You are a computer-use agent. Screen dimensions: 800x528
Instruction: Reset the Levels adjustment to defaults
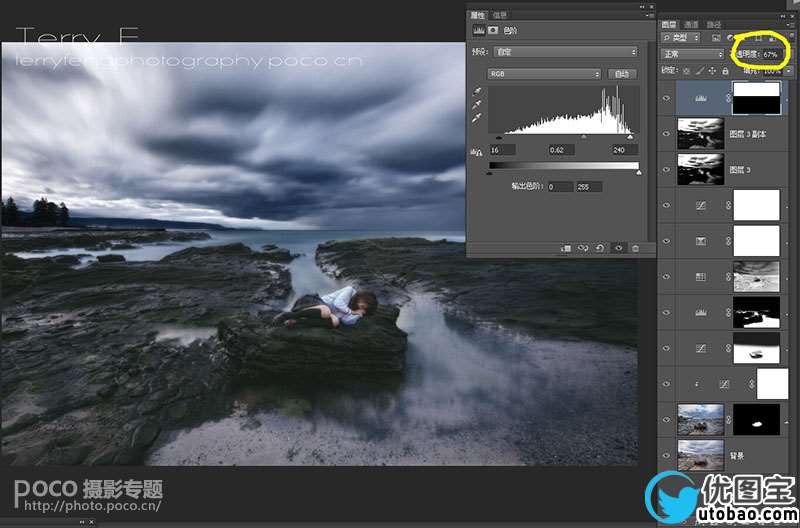pos(600,248)
